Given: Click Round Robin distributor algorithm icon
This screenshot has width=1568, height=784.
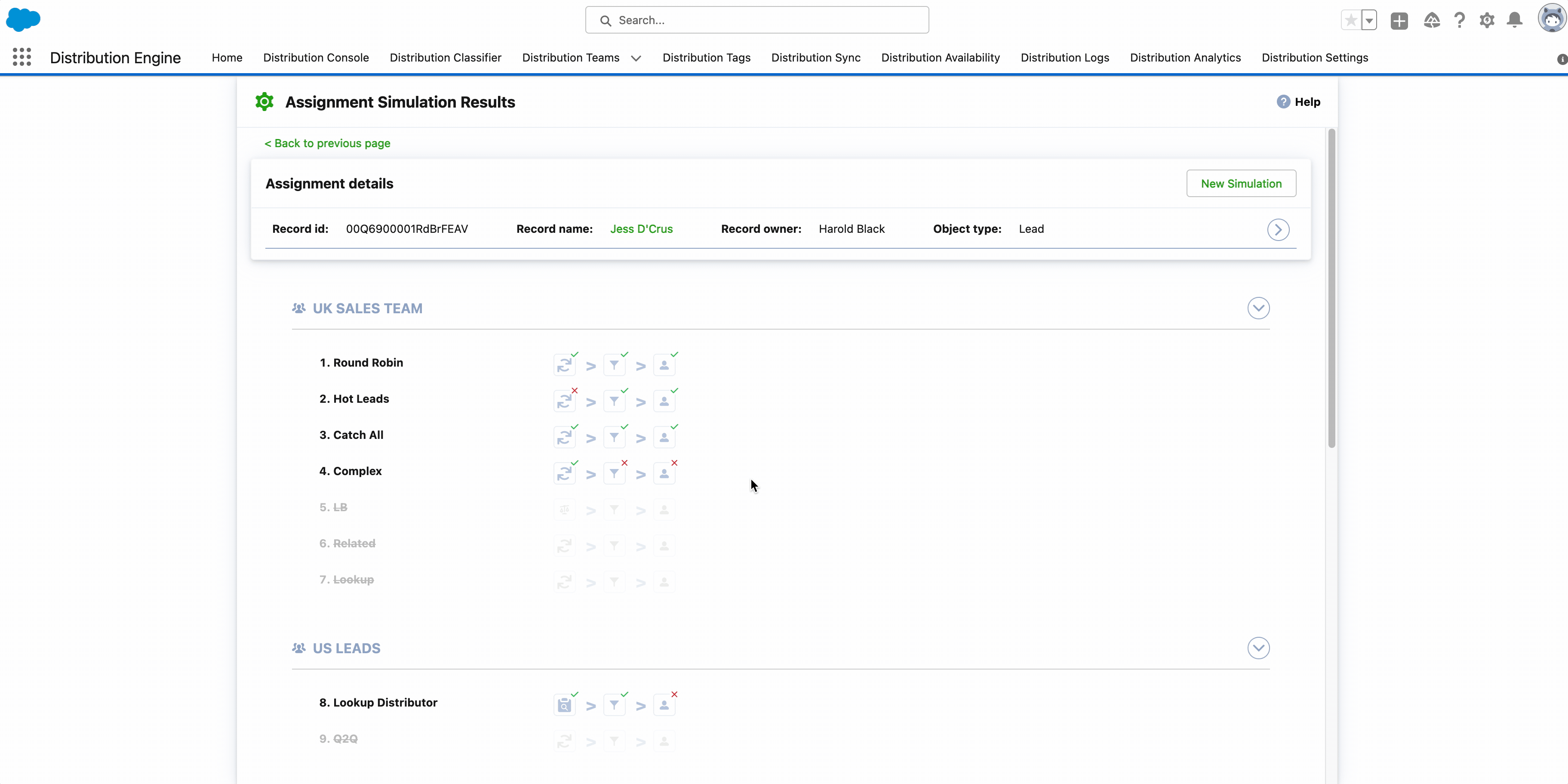Looking at the screenshot, I should (564, 365).
